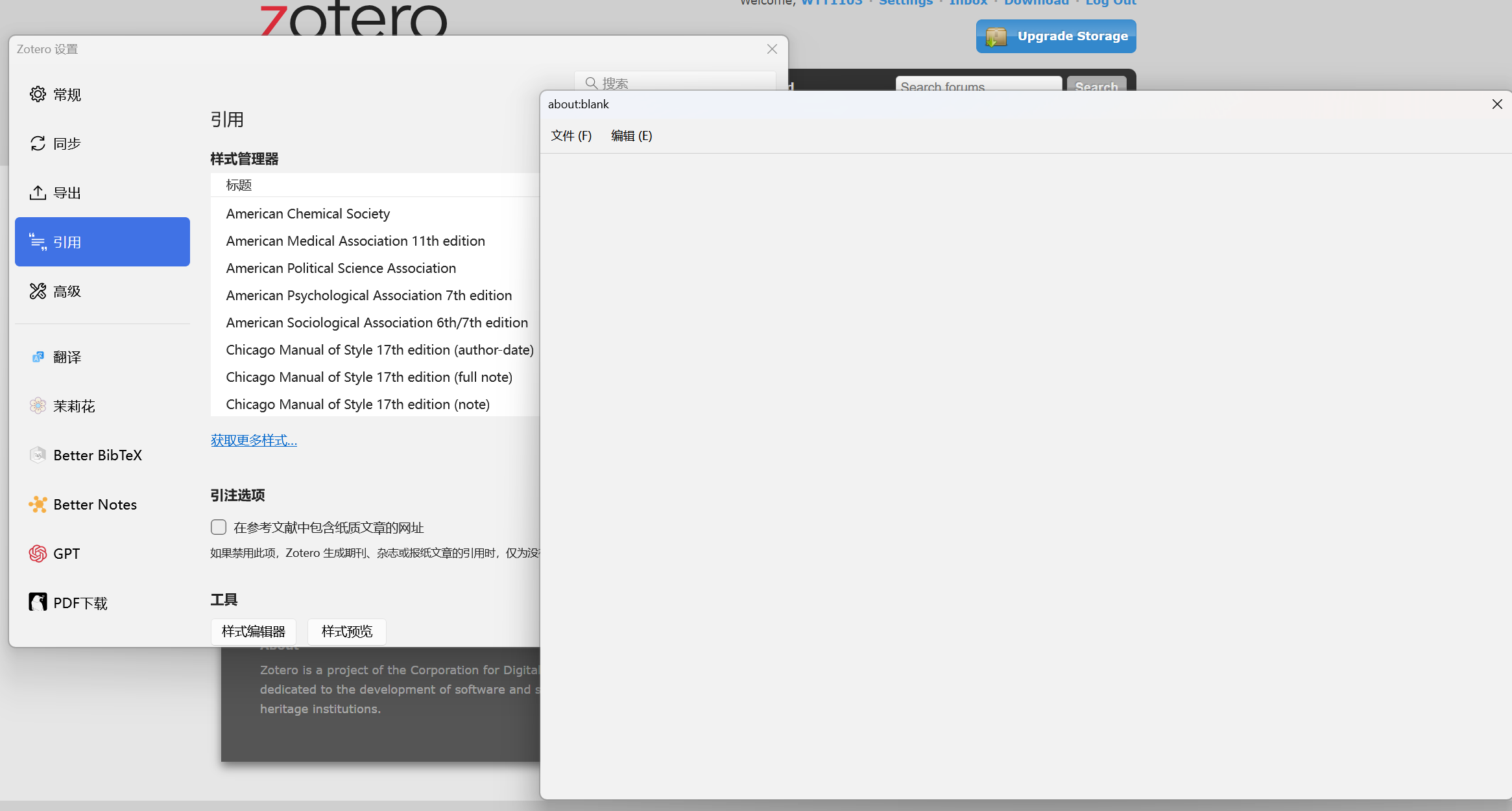Open the 样式预览 style preview
Screen dimensions: 1512x811
347,632
